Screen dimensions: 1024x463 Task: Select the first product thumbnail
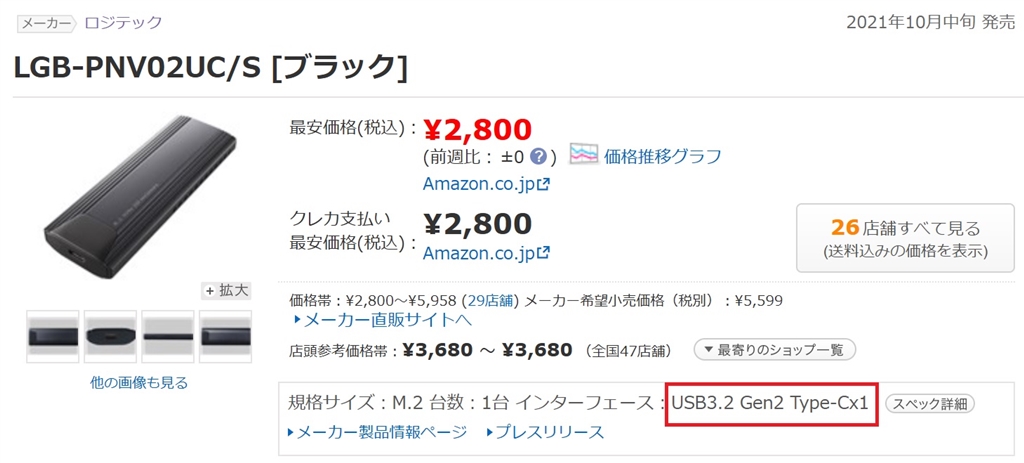coord(52,336)
